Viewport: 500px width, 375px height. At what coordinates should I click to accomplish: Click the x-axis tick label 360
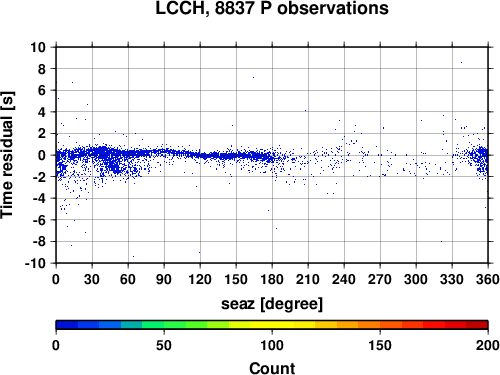coord(488,279)
